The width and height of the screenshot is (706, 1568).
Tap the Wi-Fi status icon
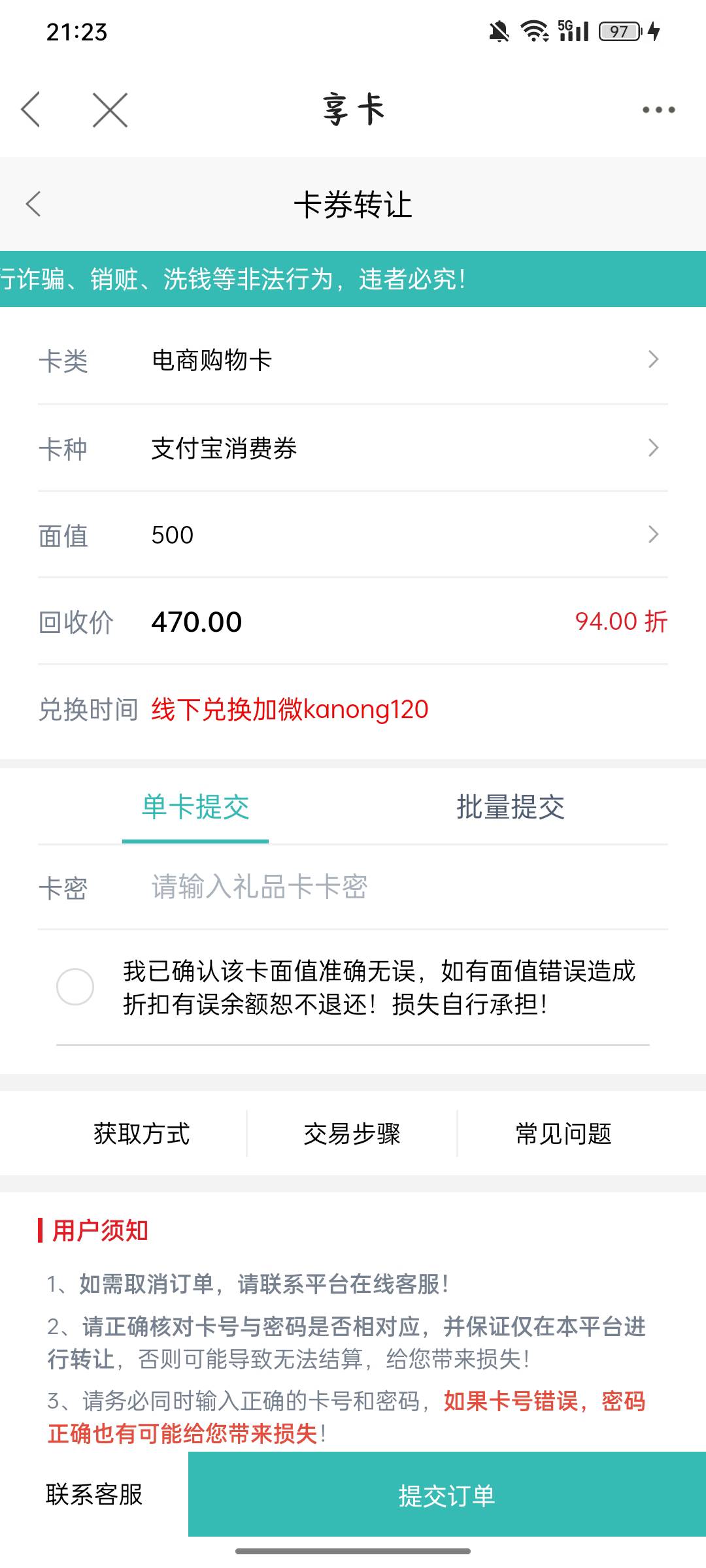click(x=534, y=31)
